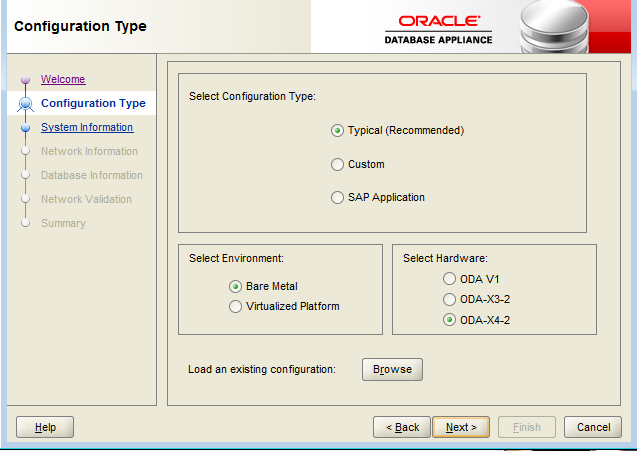Click the Database Information step
637x451 pixels.
pyautogui.click(x=92, y=175)
